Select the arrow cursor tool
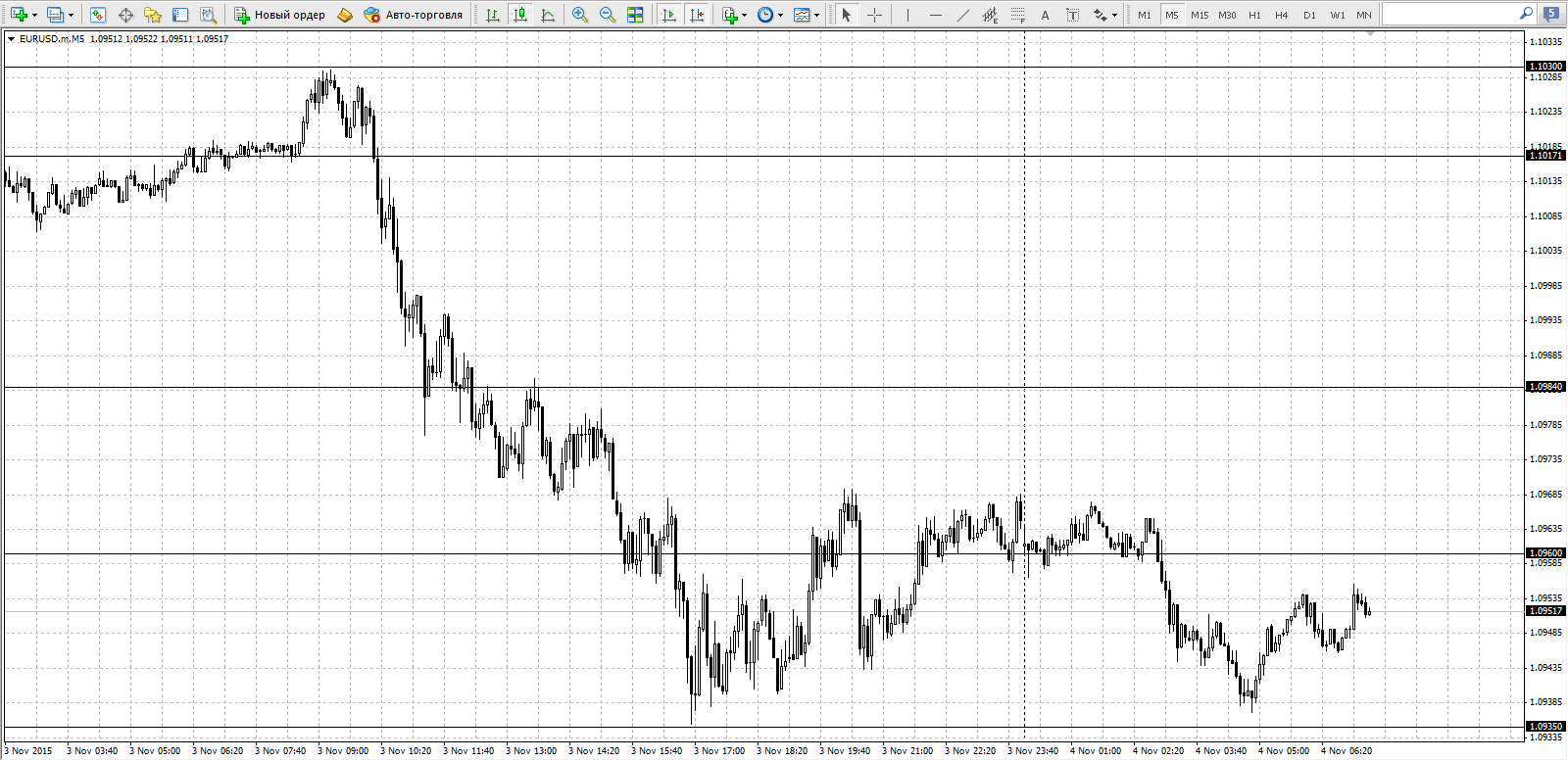This screenshot has width=1568, height=761. 847,15
